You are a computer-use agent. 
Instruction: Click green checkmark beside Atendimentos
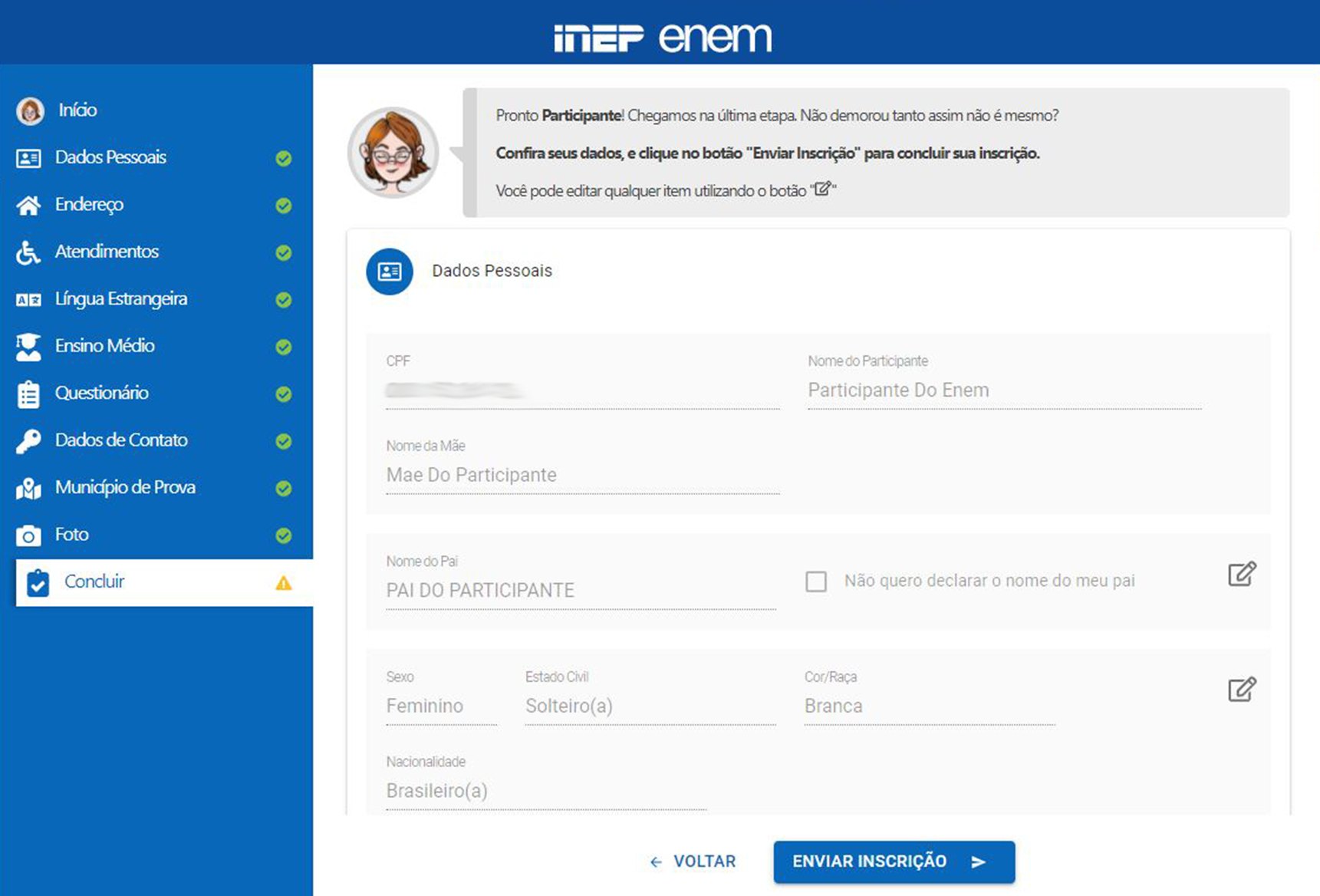coord(284,253)
